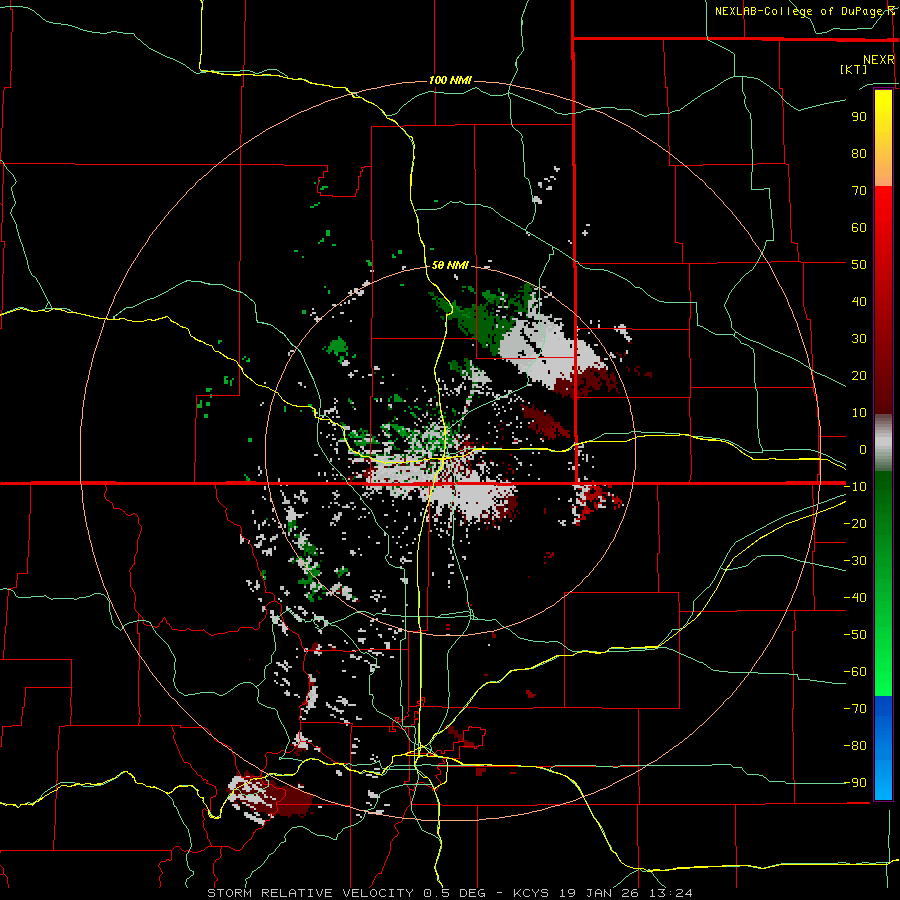This screenshot has width=900, height=900.
Task: Click the "-50" legend value
Action: (855, 635)
